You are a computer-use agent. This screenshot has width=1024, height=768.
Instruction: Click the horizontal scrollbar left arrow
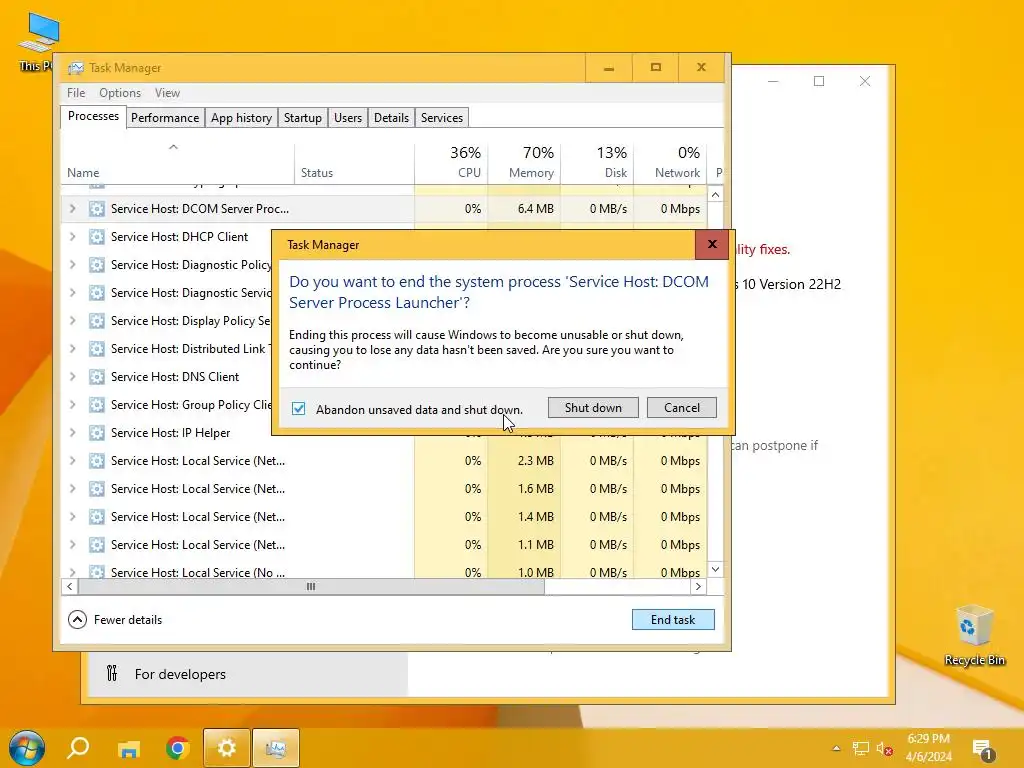[69, 586]
